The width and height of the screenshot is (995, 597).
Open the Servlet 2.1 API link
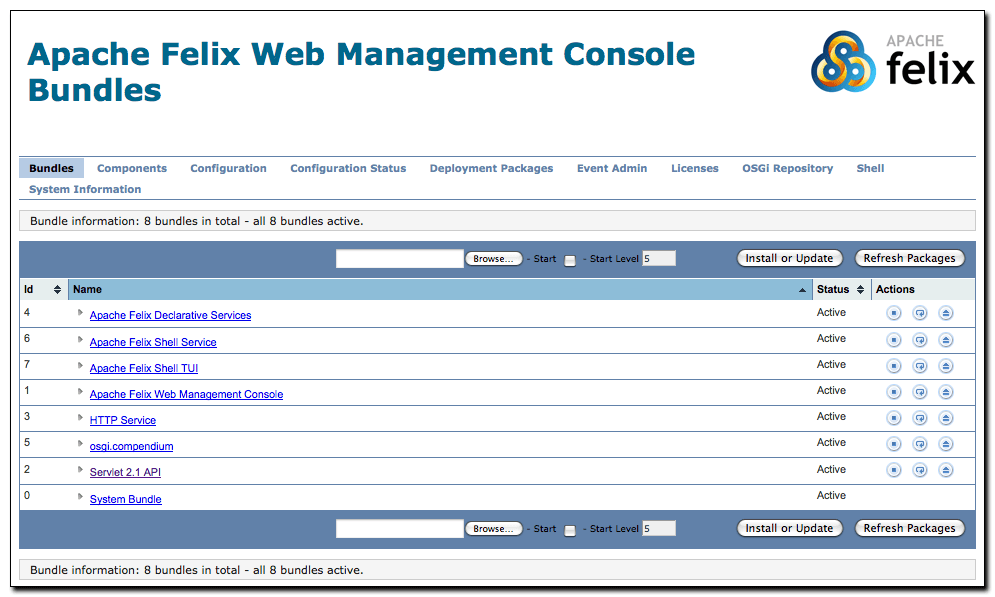coord(125,472)
